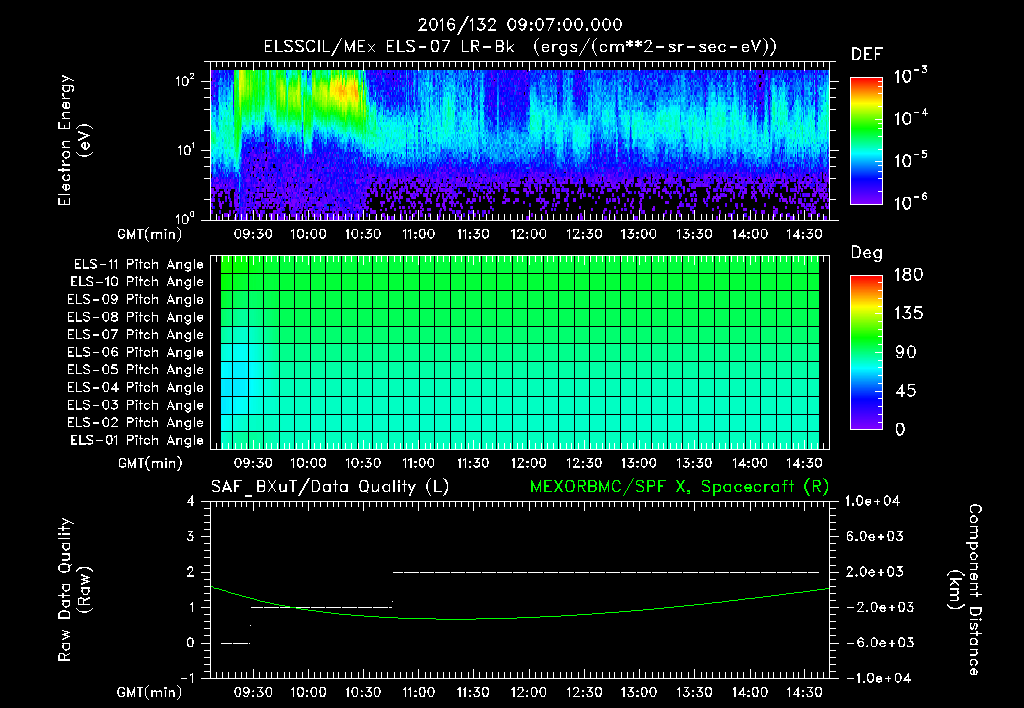1024x708 pixels.
Task: Click the 135 tick on Deg scale
Action: pos(908,314)
